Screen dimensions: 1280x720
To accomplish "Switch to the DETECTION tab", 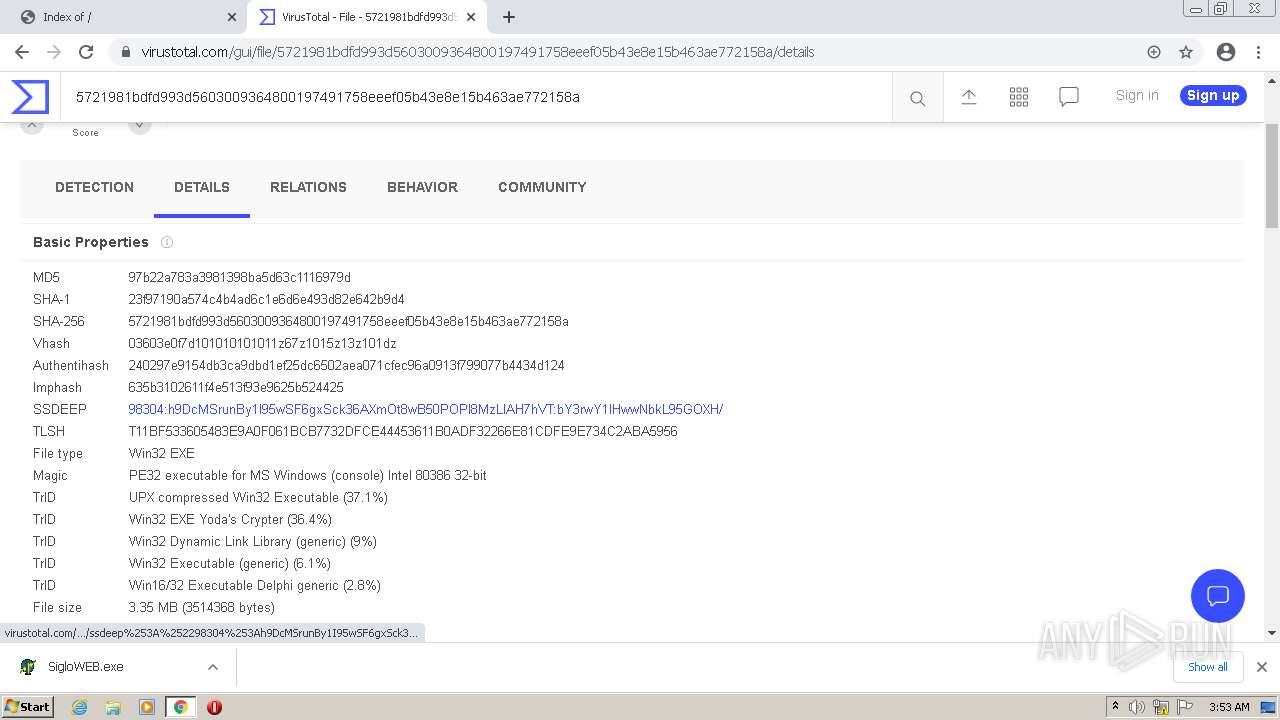I will [x=94, y=187].
